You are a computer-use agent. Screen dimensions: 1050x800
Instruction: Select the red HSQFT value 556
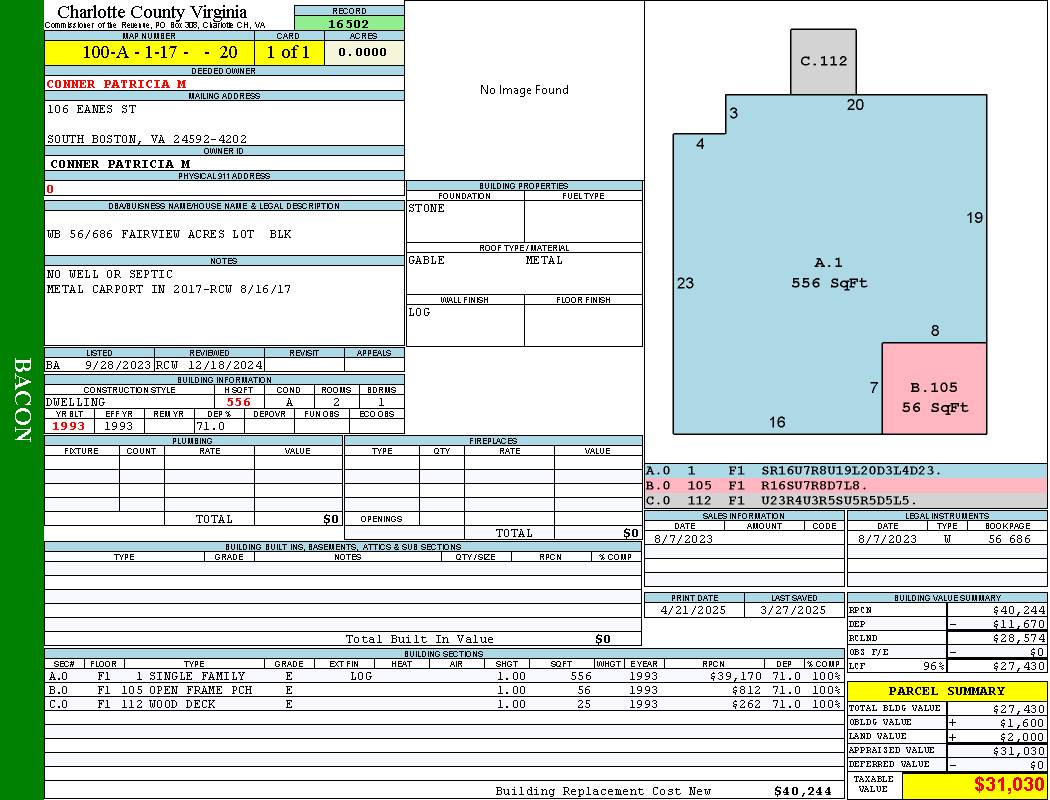pyautogui.click(x=238, y=402)
